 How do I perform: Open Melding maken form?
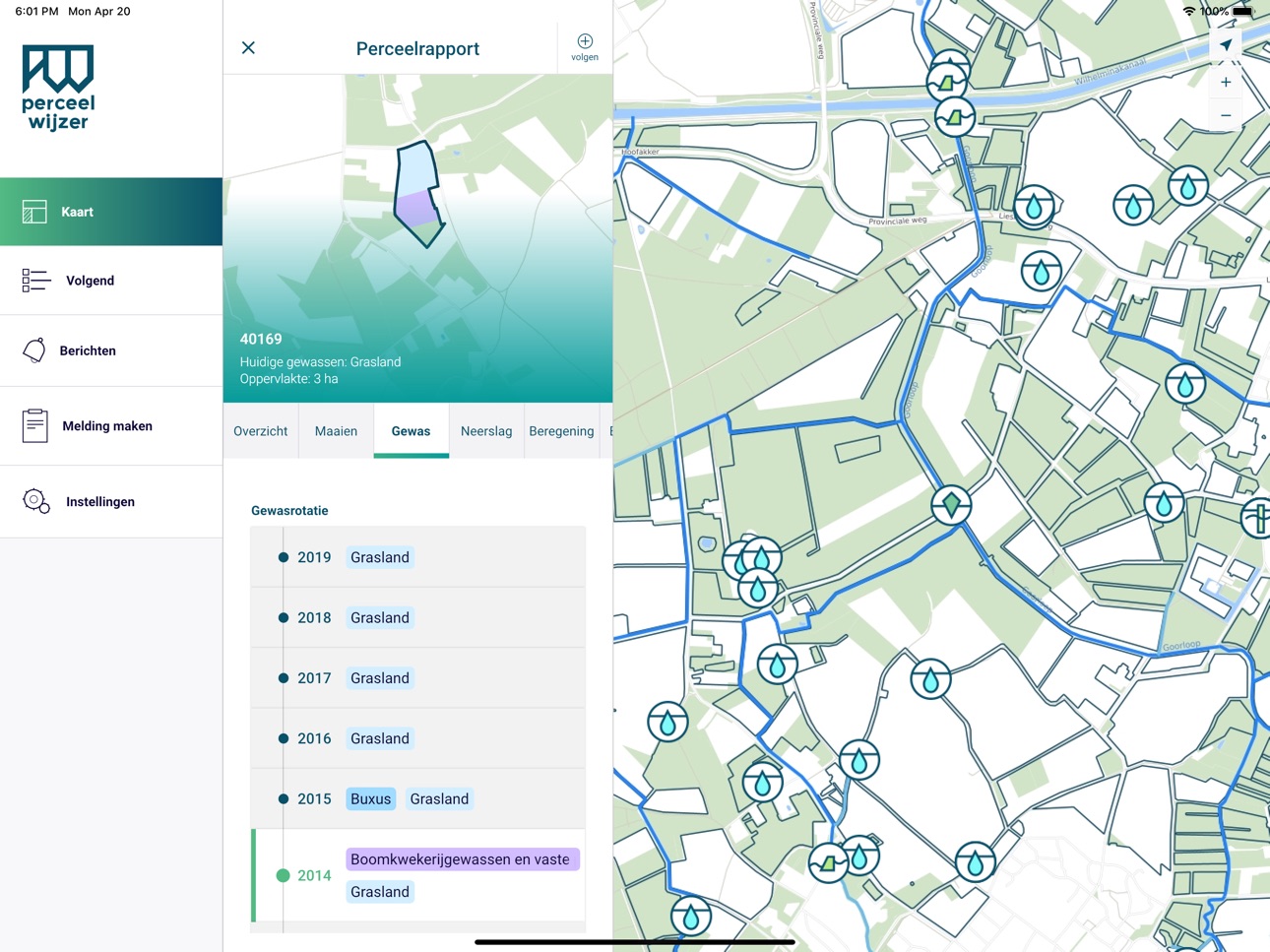click(111, 426)
